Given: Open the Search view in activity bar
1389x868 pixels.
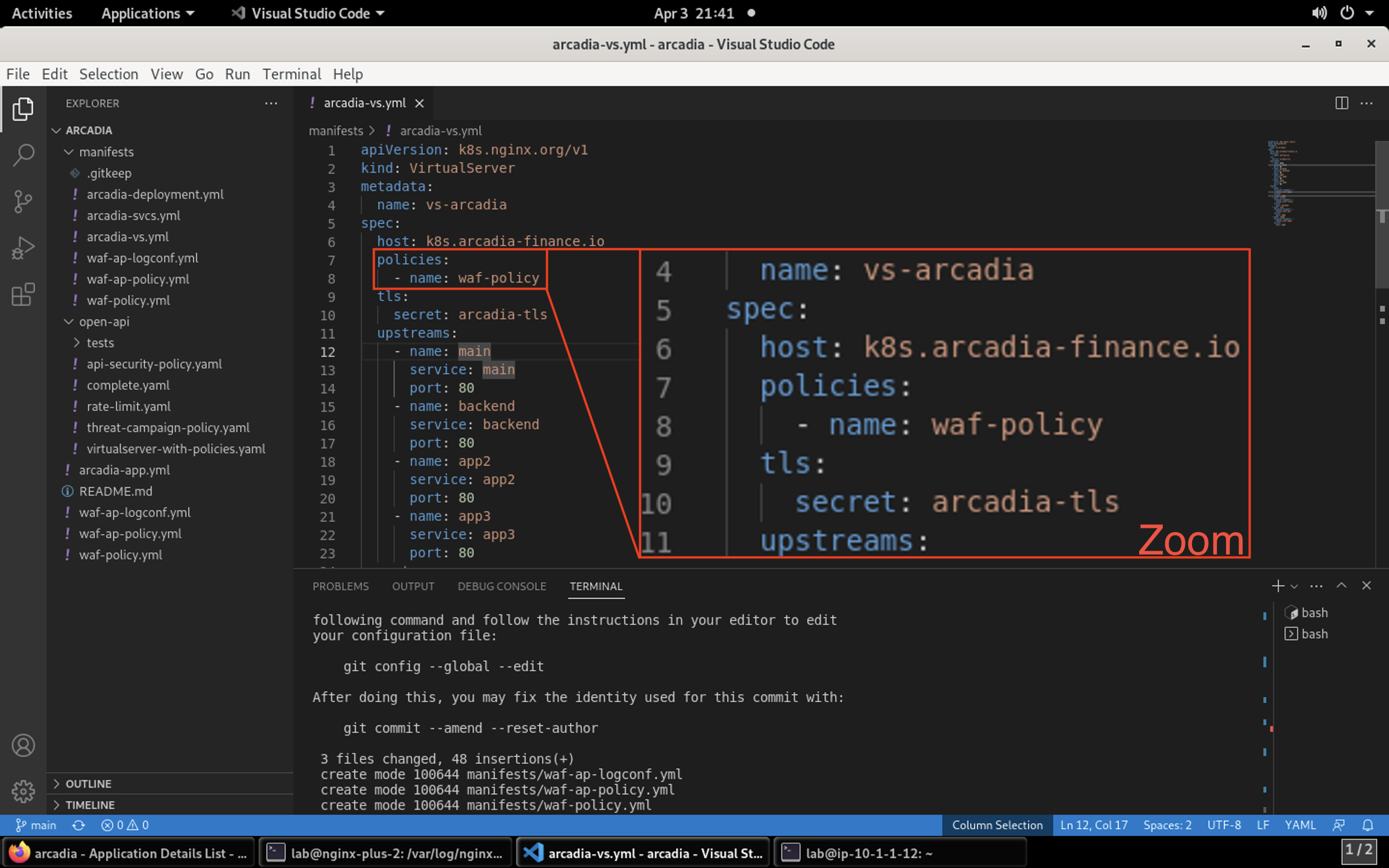Looking at the screenshot, I should (x=23, y=154).
